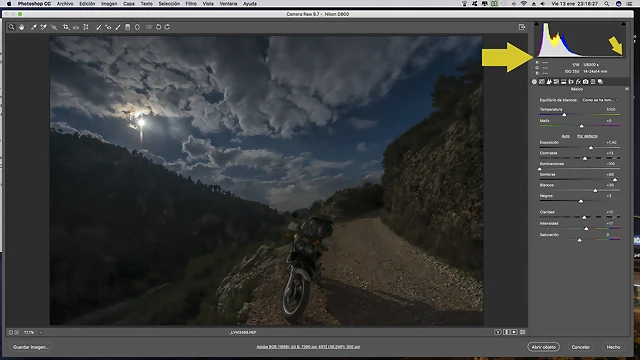Click the Auto tone link
This screenshot has height=360, width=640.
click(x=565, y=136)
